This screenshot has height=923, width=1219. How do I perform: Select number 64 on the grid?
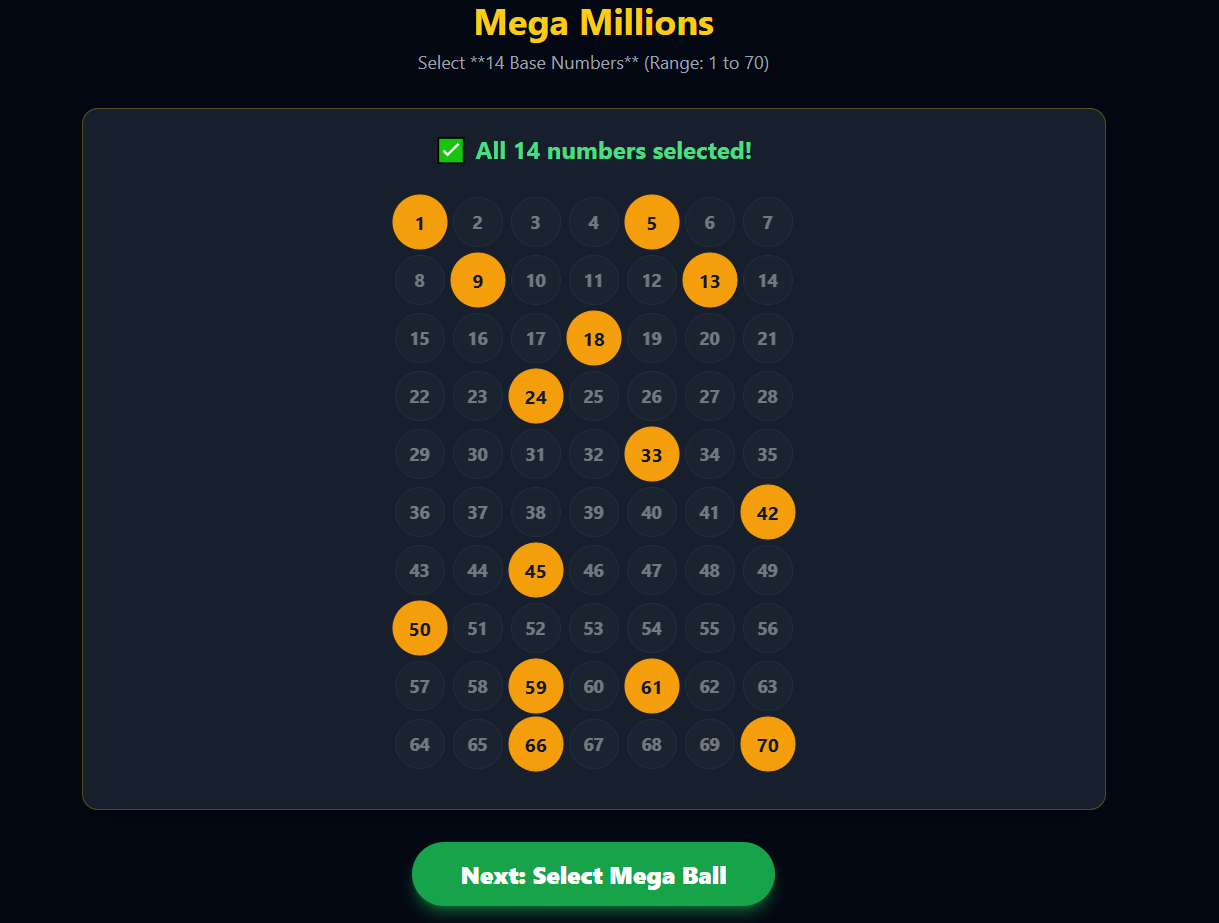pyautogui.click(x=419, y=744)
